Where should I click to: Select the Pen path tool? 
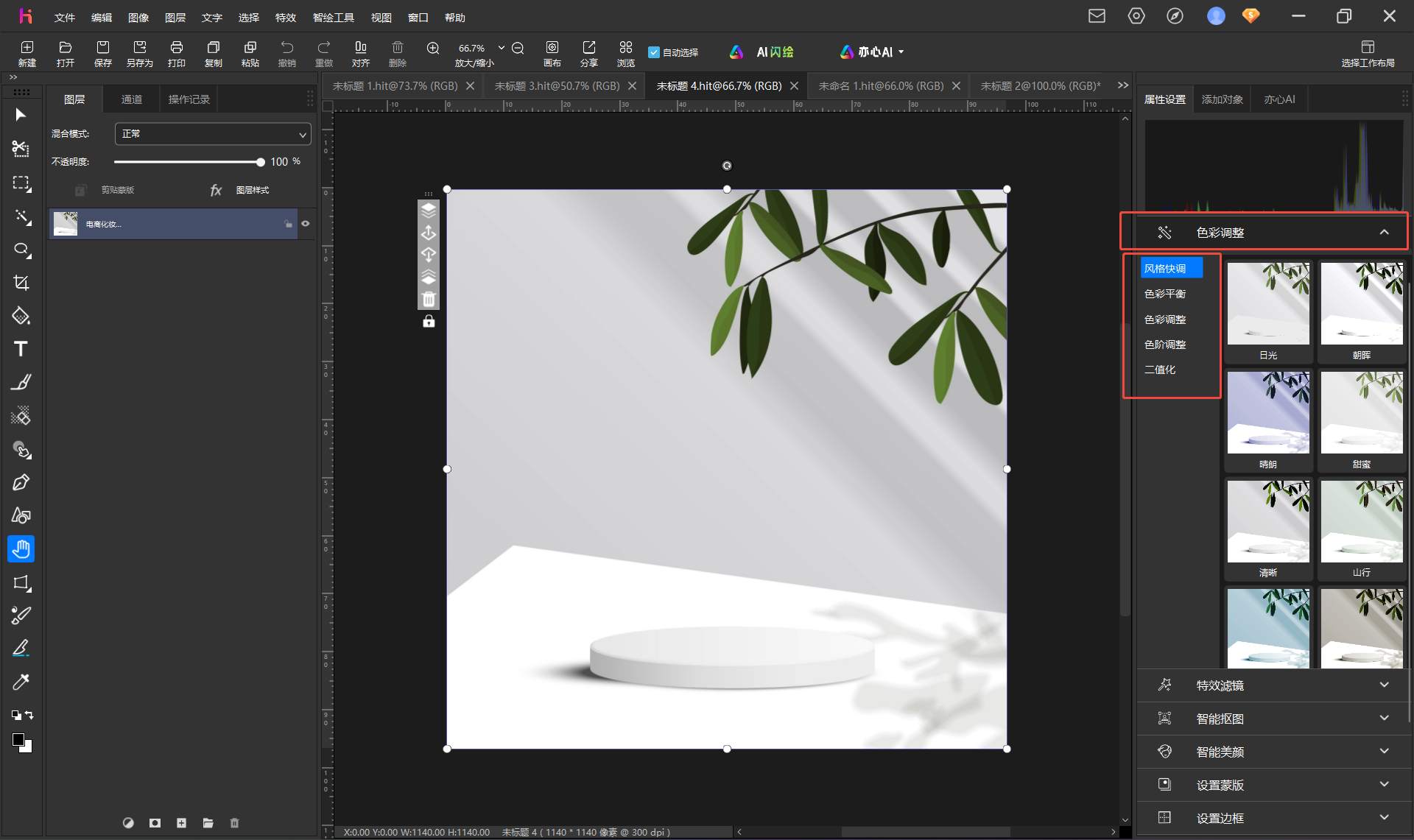point(21,482)
